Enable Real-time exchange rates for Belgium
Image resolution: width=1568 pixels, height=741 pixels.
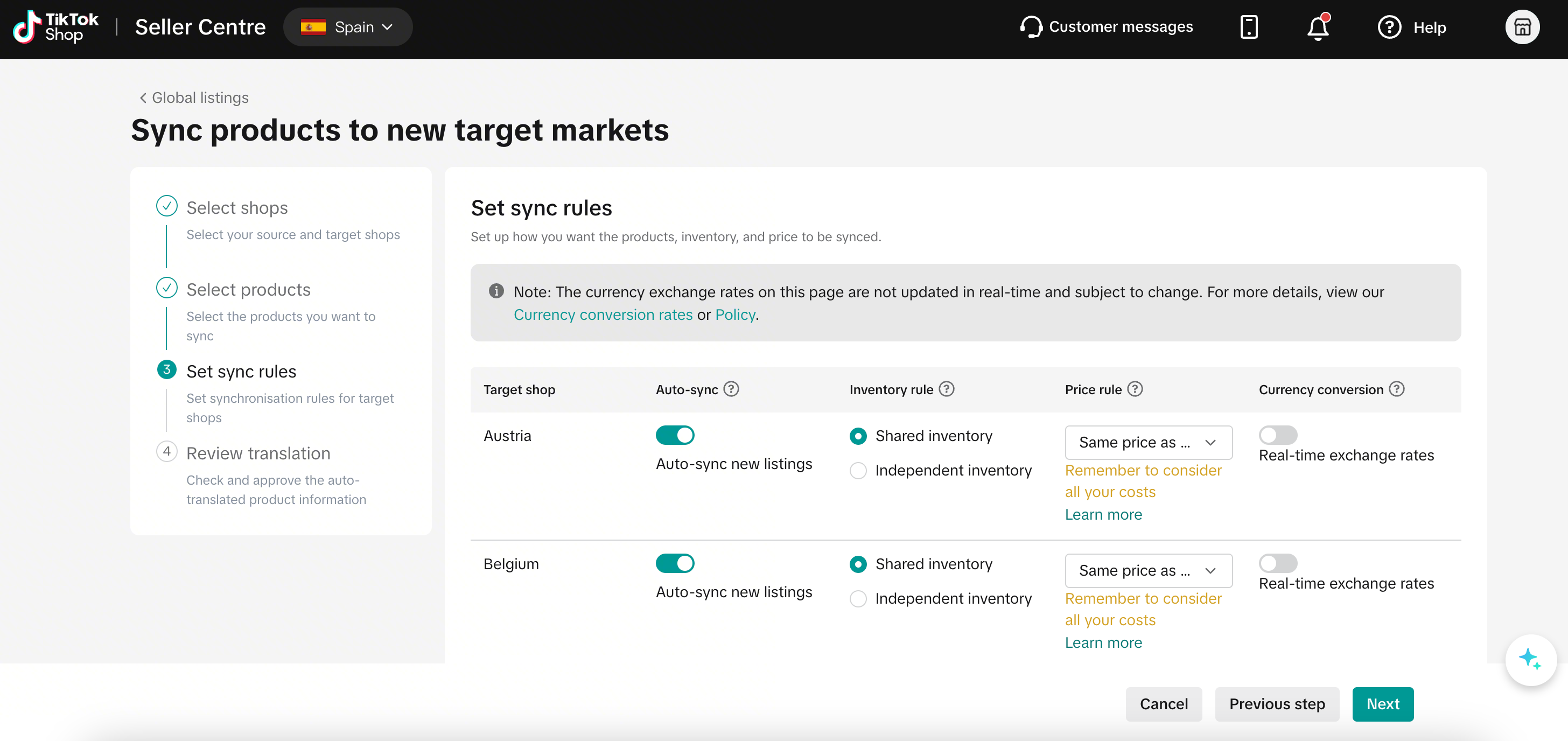tap(1278, 564)
